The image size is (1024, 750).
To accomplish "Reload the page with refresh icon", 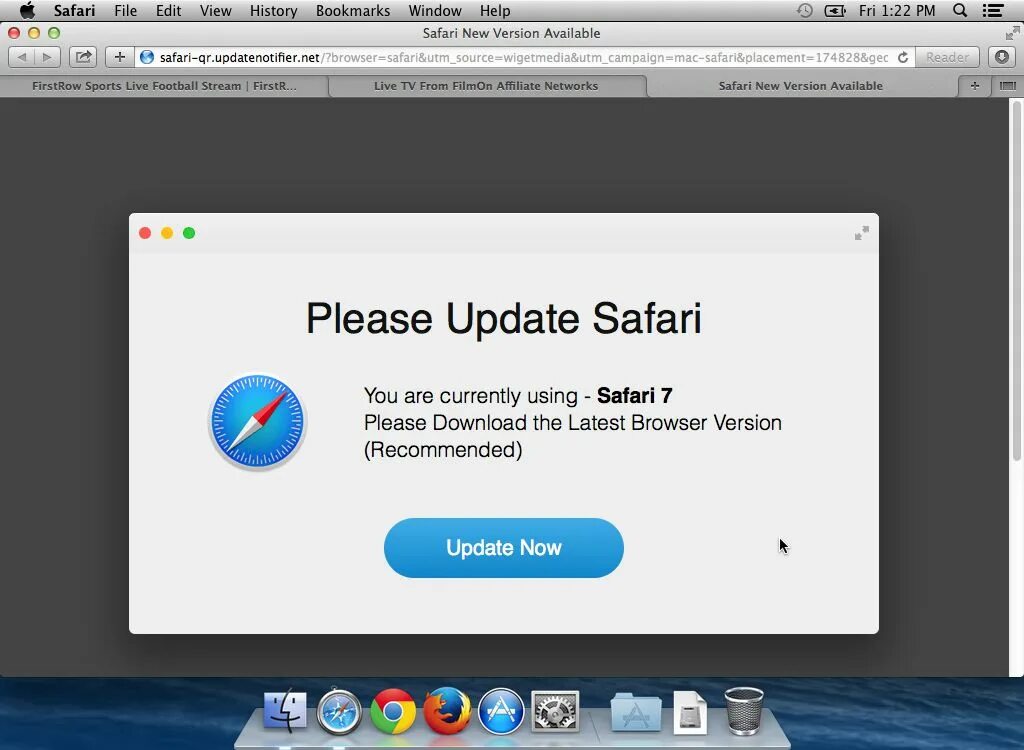I will (903, 57).
